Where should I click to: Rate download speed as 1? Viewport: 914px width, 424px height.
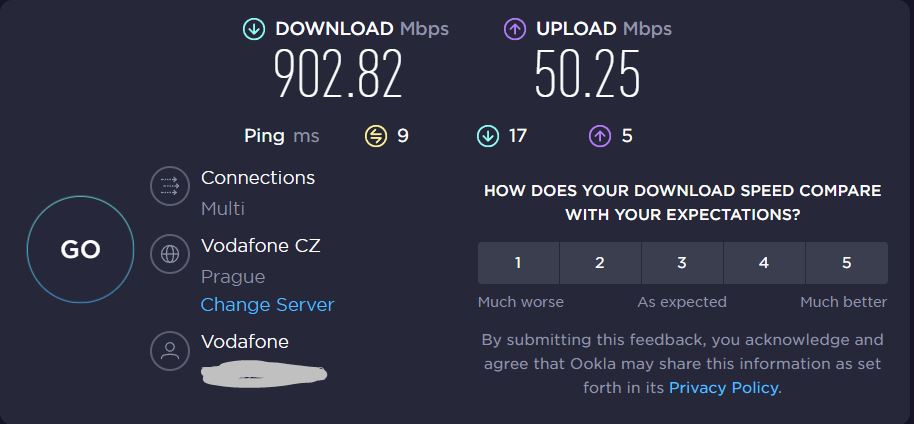[518, 263]
